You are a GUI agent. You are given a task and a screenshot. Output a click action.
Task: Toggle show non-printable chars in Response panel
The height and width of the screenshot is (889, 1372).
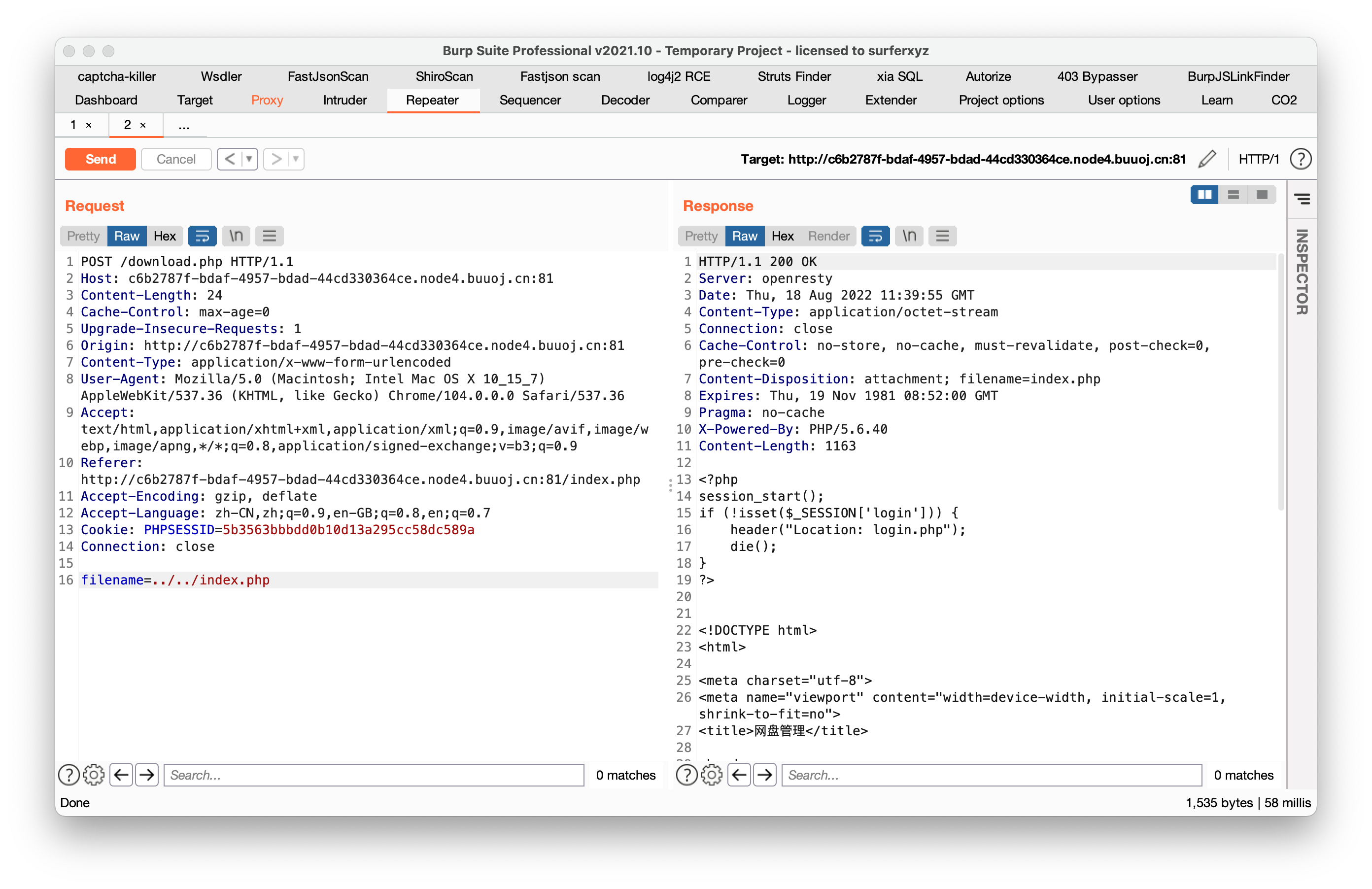coord(909,236)
